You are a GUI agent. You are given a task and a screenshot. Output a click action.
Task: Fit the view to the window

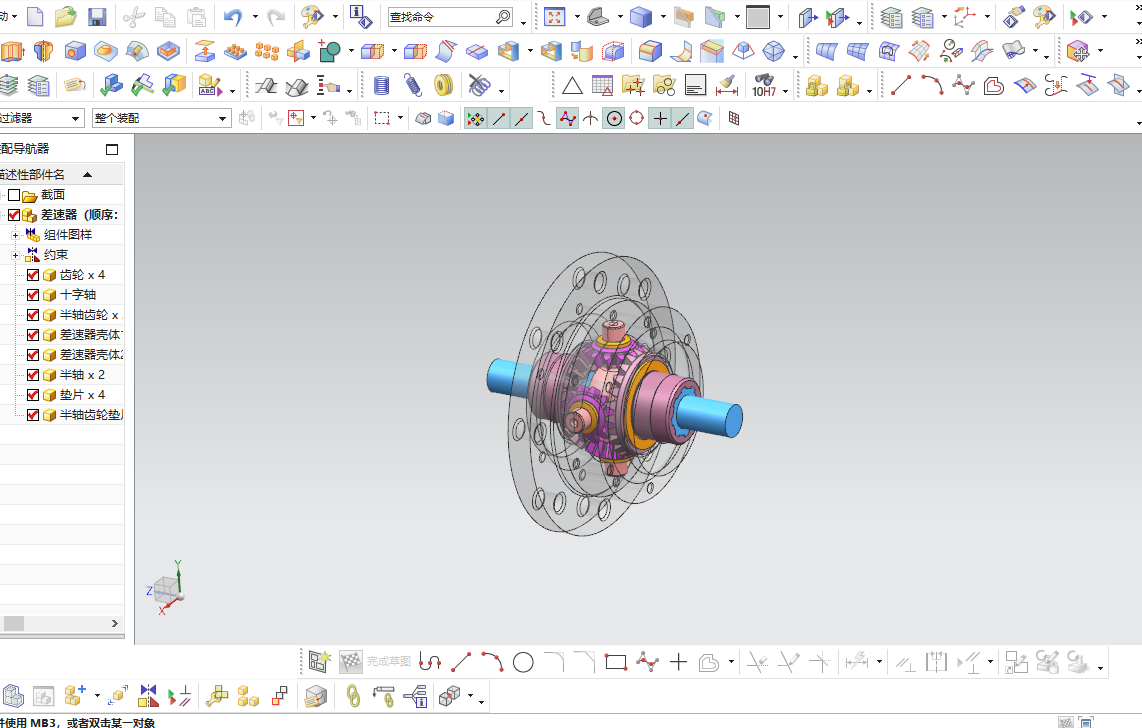point(555,16)
